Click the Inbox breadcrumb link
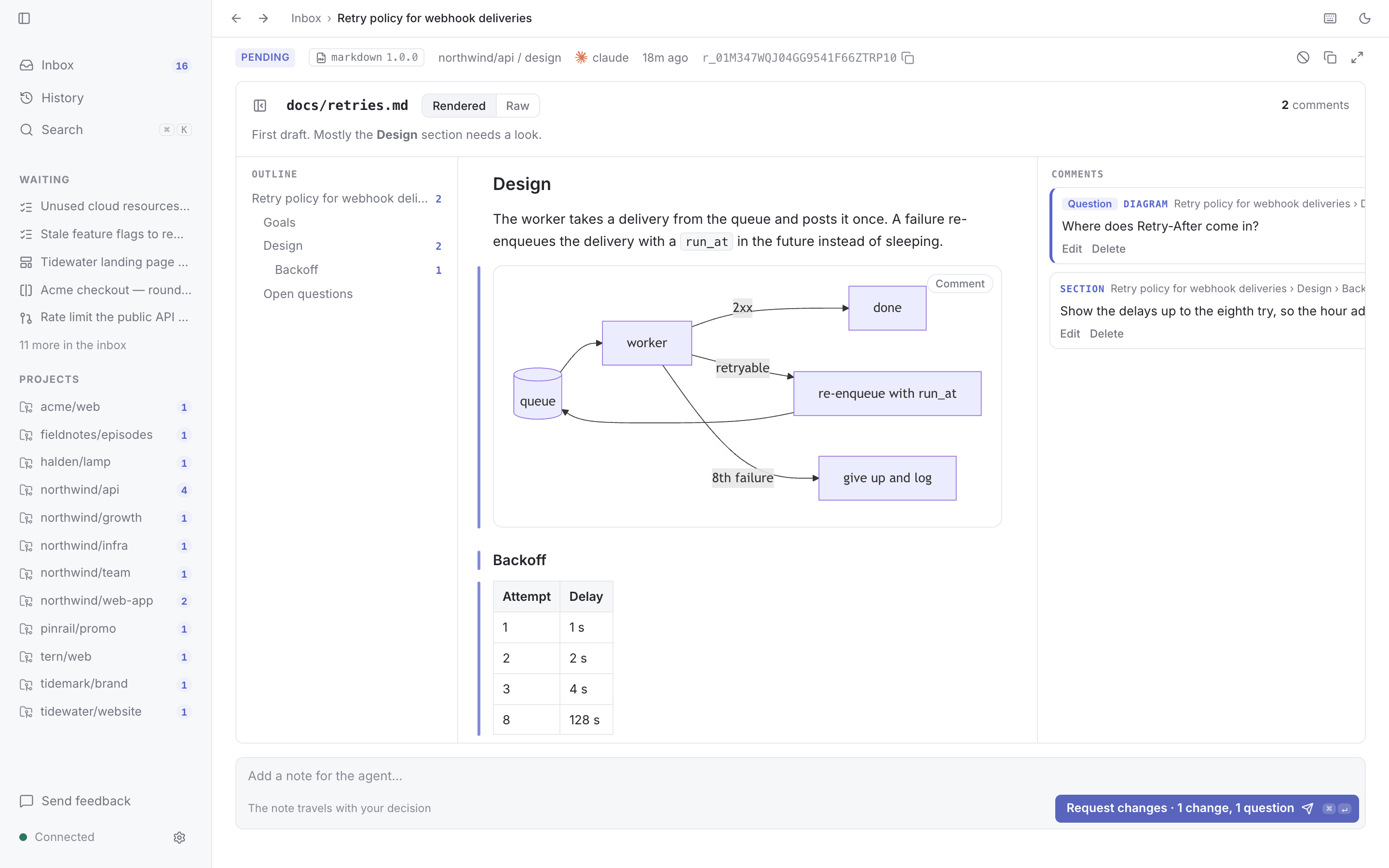This screenshot has height=868, width=1389. pyautogui.click(x=306, y=18)
